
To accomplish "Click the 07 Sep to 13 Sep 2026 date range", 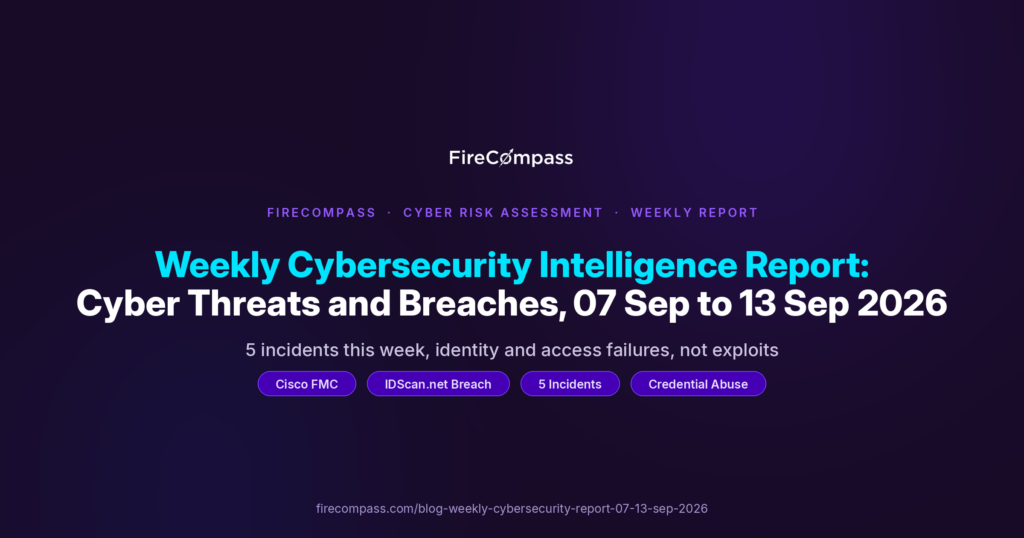I will click(x=760, y=304).
